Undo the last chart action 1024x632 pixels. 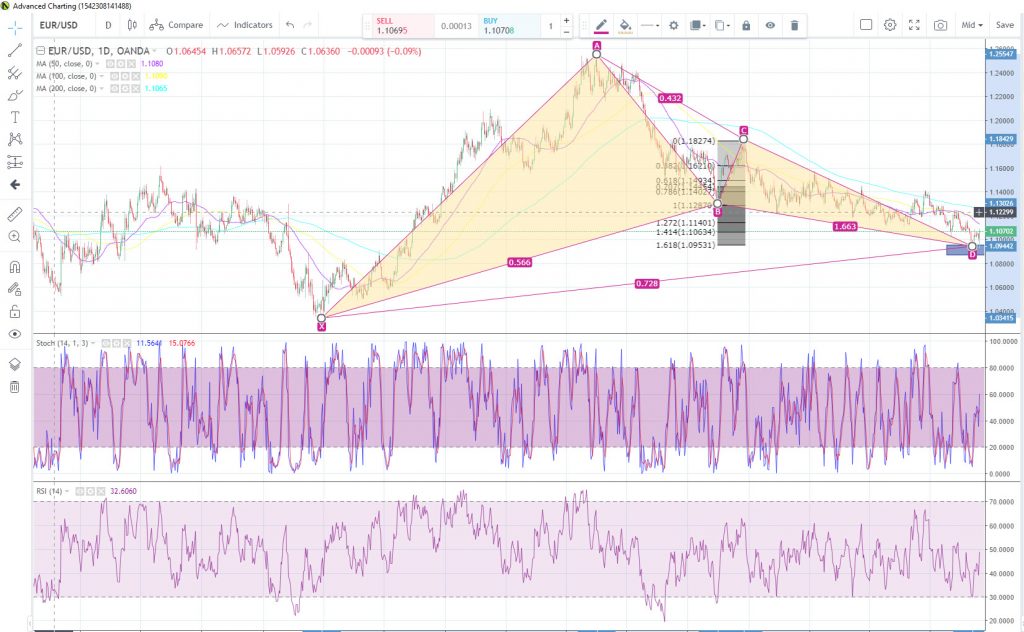point(290,25)
